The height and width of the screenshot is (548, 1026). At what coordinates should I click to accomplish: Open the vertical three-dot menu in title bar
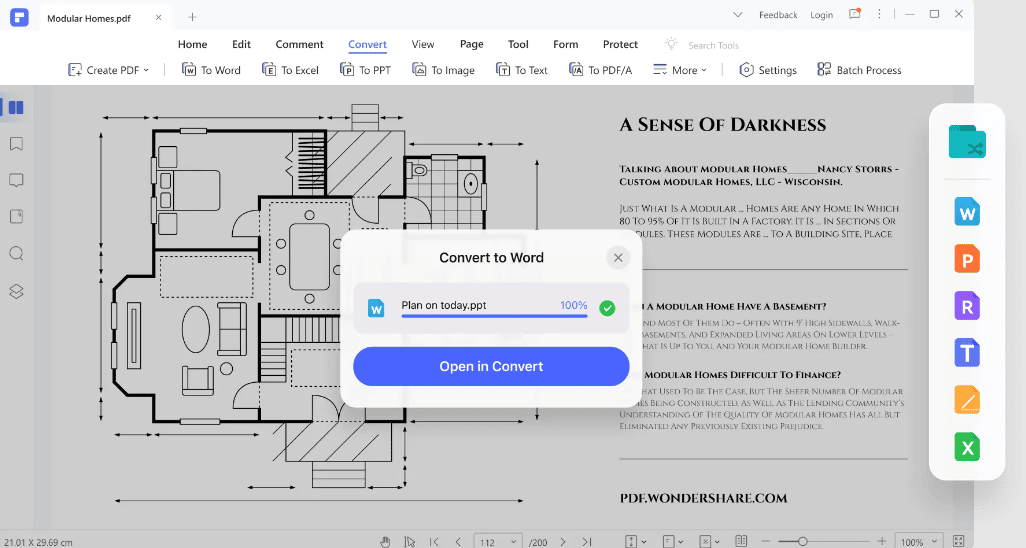pos(879,14)
